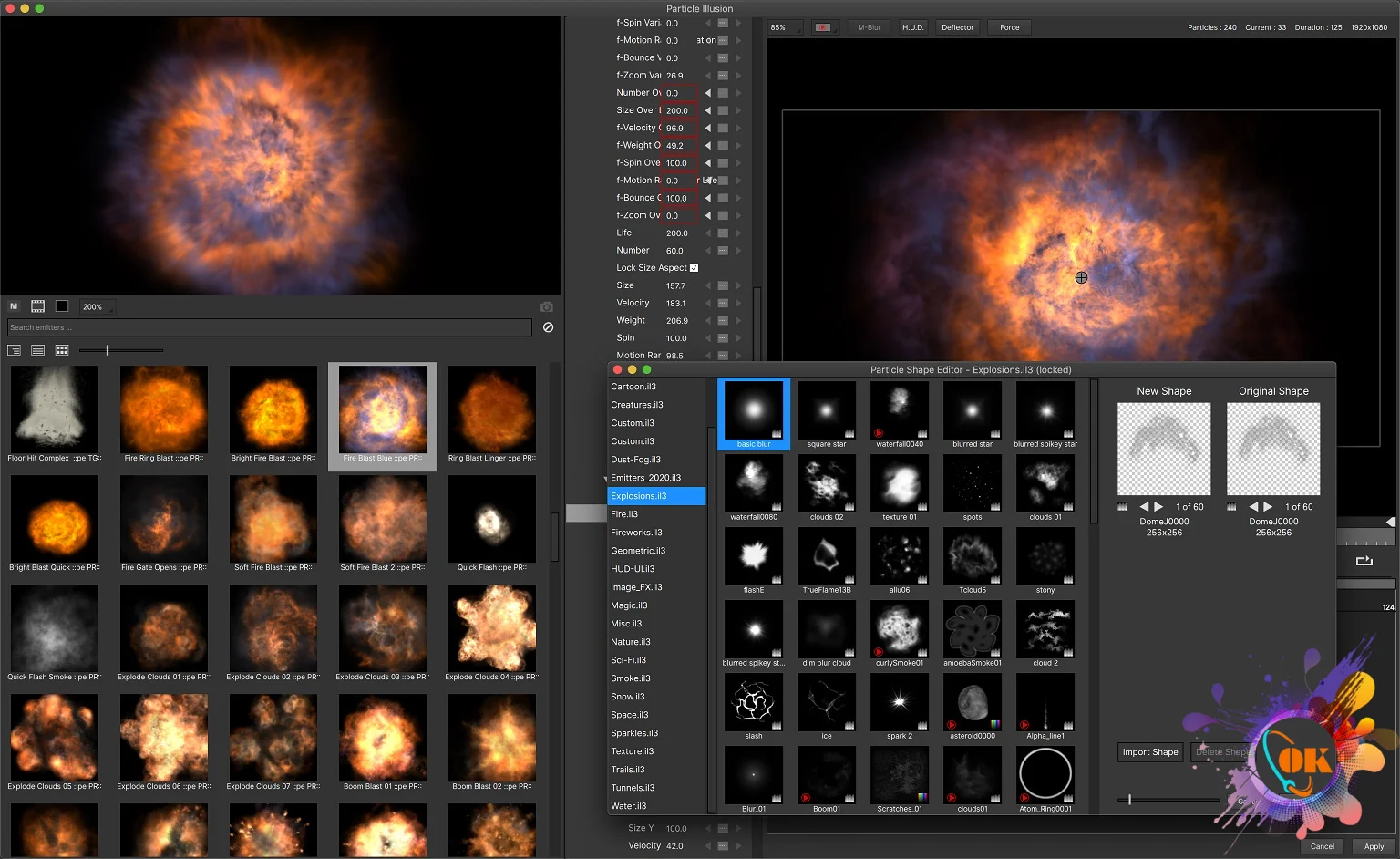Click the M mode icon under emitter preview
The image size is (1400, 859).
(x=14, y=306)
